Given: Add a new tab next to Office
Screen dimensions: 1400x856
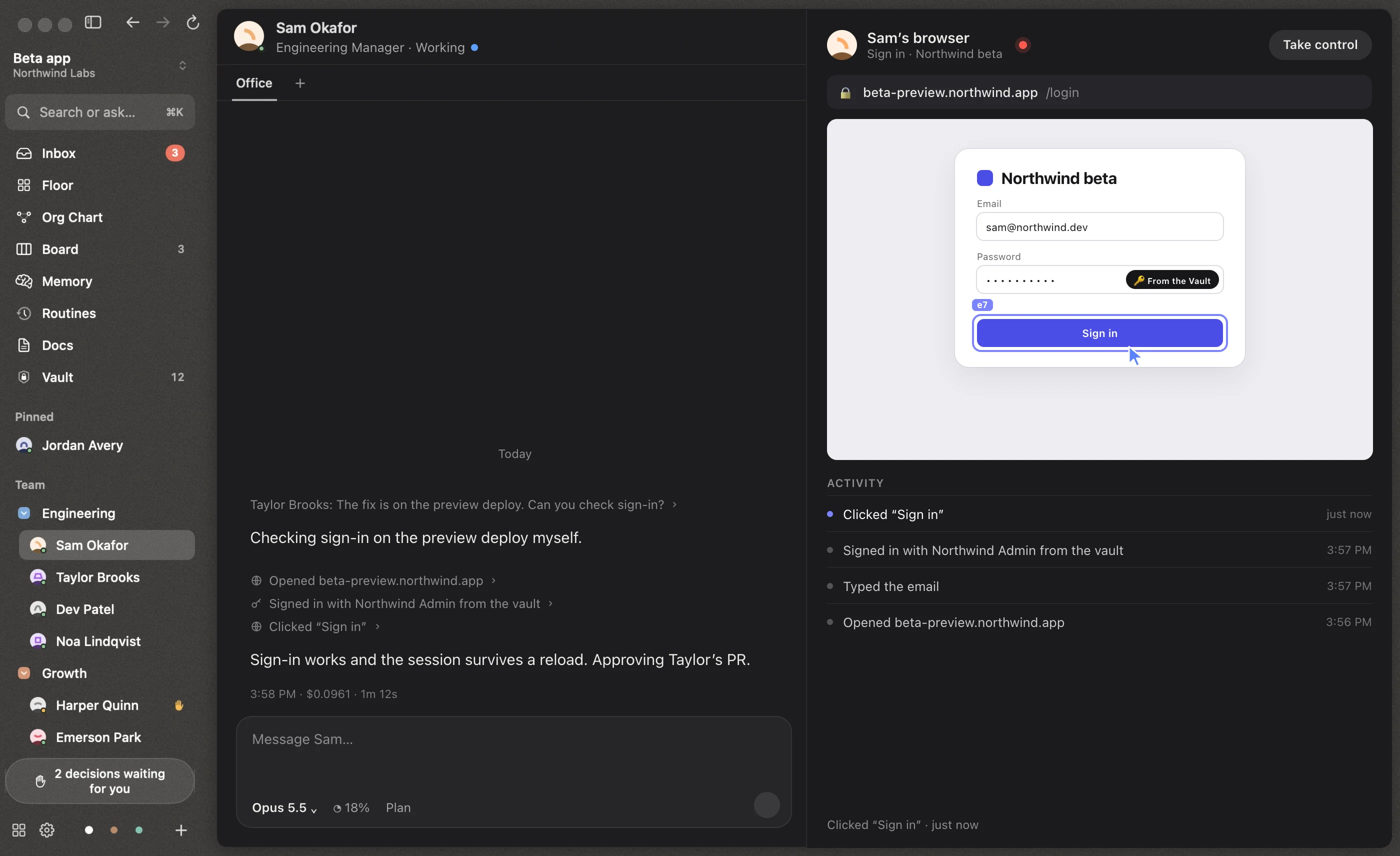Looking at the screenshot, I should 300,83.
